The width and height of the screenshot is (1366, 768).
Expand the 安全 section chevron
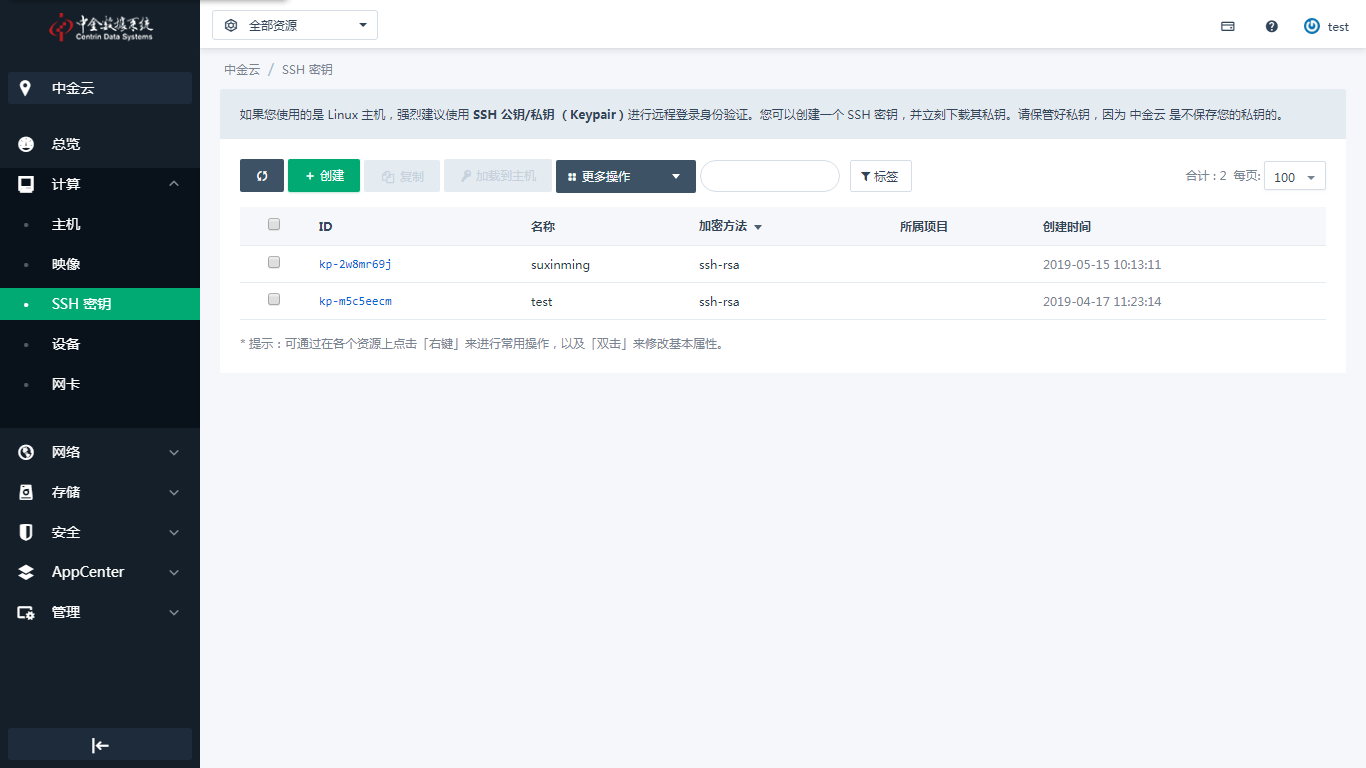tap(174, 533)
